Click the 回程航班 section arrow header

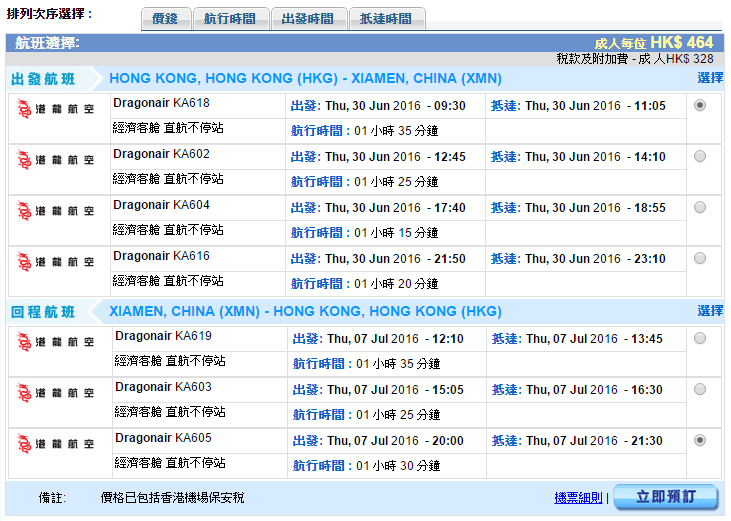pos(50,312)
